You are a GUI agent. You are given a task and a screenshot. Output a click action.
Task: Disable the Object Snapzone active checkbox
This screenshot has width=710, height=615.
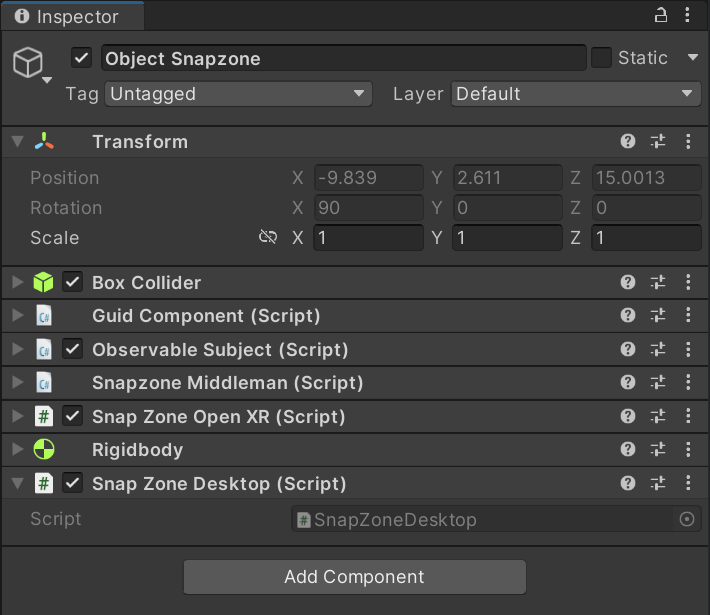point(82,58)
